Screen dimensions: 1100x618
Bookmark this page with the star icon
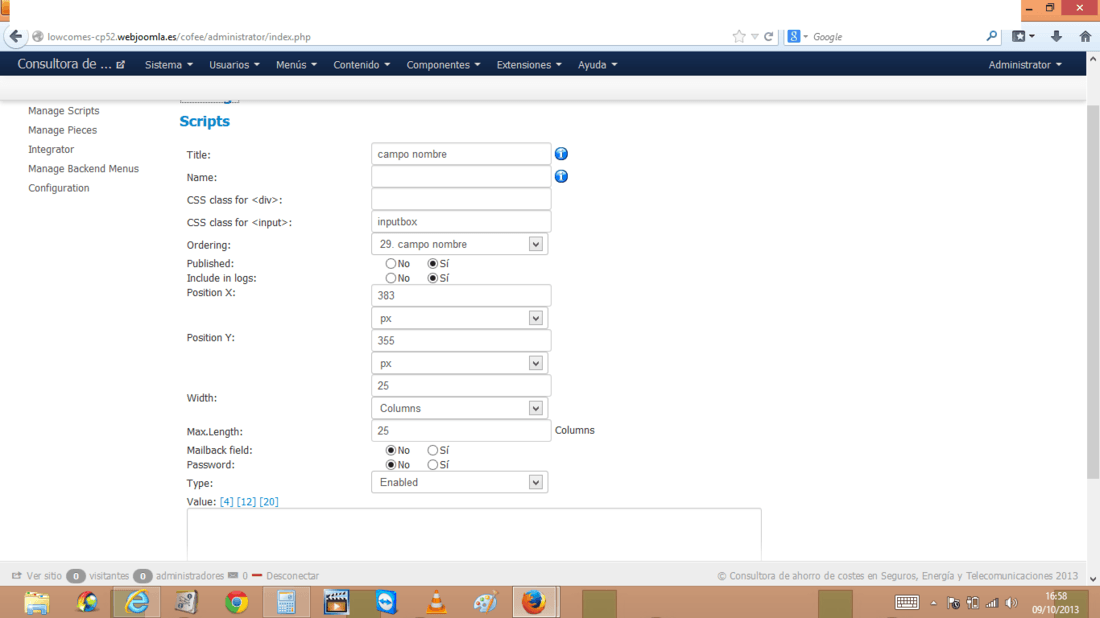point(739,36)
